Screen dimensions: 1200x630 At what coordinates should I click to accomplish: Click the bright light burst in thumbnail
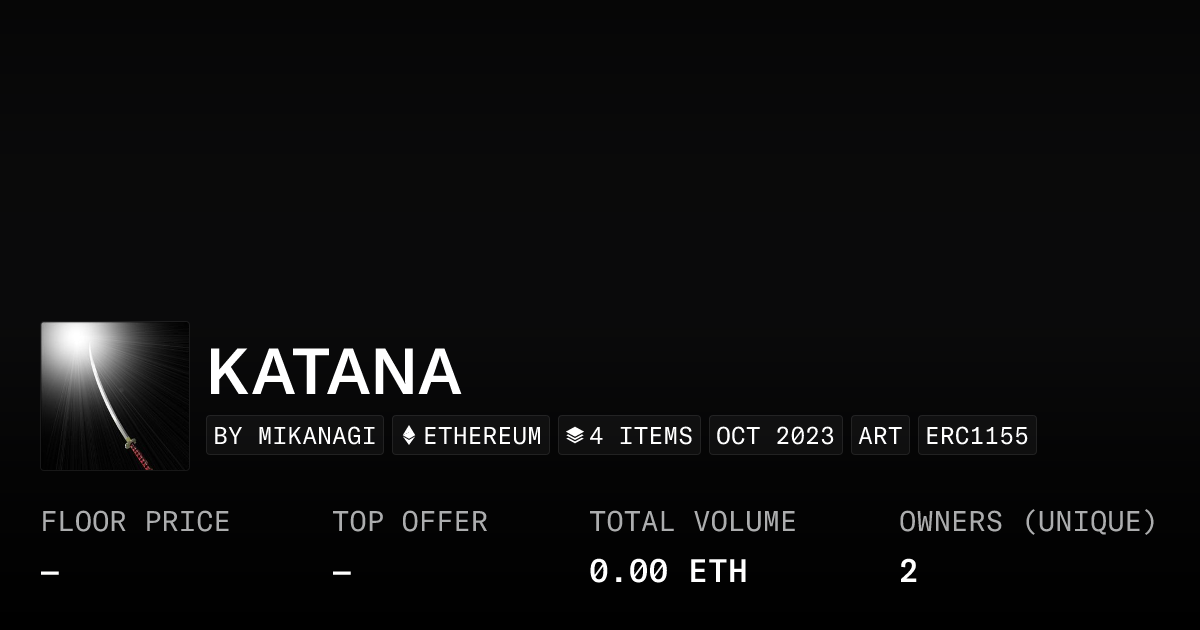pos(76,340)
